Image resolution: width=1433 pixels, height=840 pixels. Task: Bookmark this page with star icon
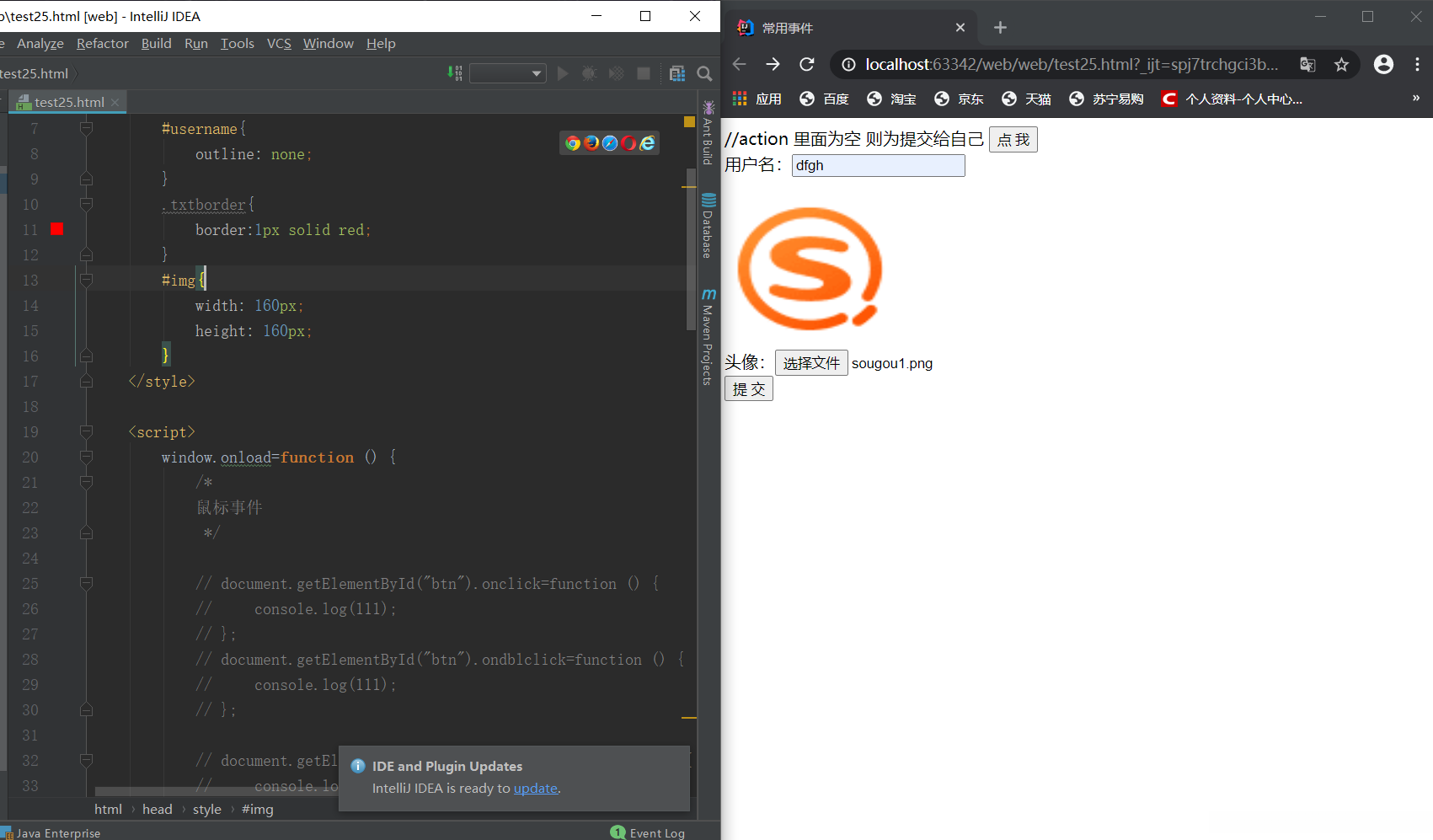coord(1341,65)
